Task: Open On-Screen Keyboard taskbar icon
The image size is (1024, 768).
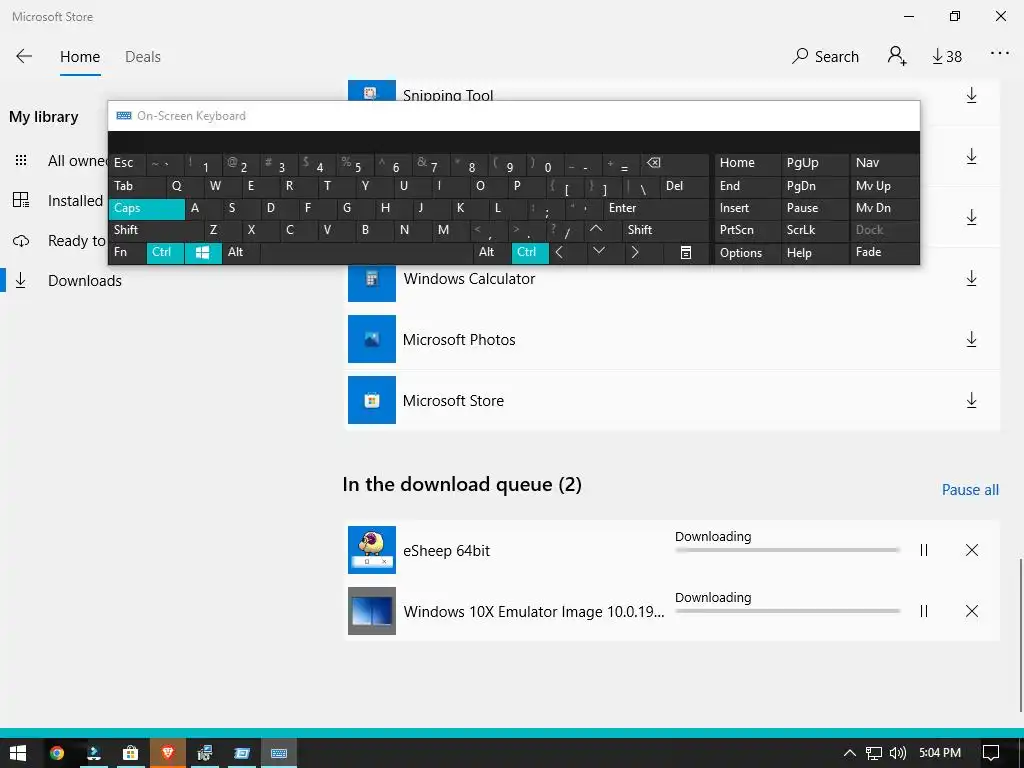Action: tap(279, 753)
